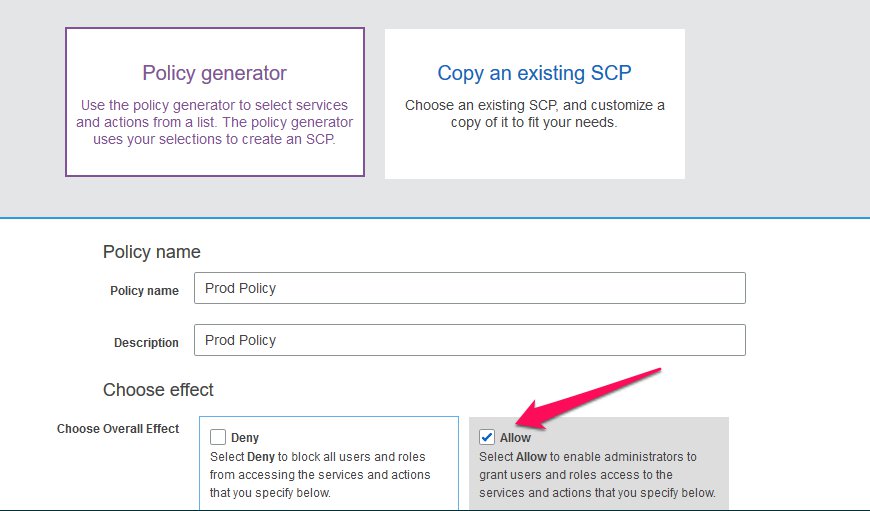Open the "Copy an existing SCP" heading link
Image resolution: width=870 pixels, height=511 pixels.
pyautogui.click(x=534, y=73)
